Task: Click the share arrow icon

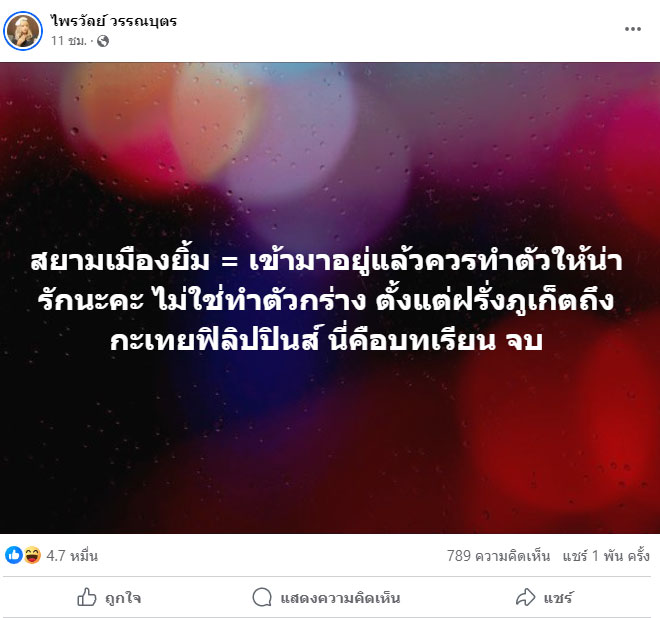Action: (x=525, y=597)
